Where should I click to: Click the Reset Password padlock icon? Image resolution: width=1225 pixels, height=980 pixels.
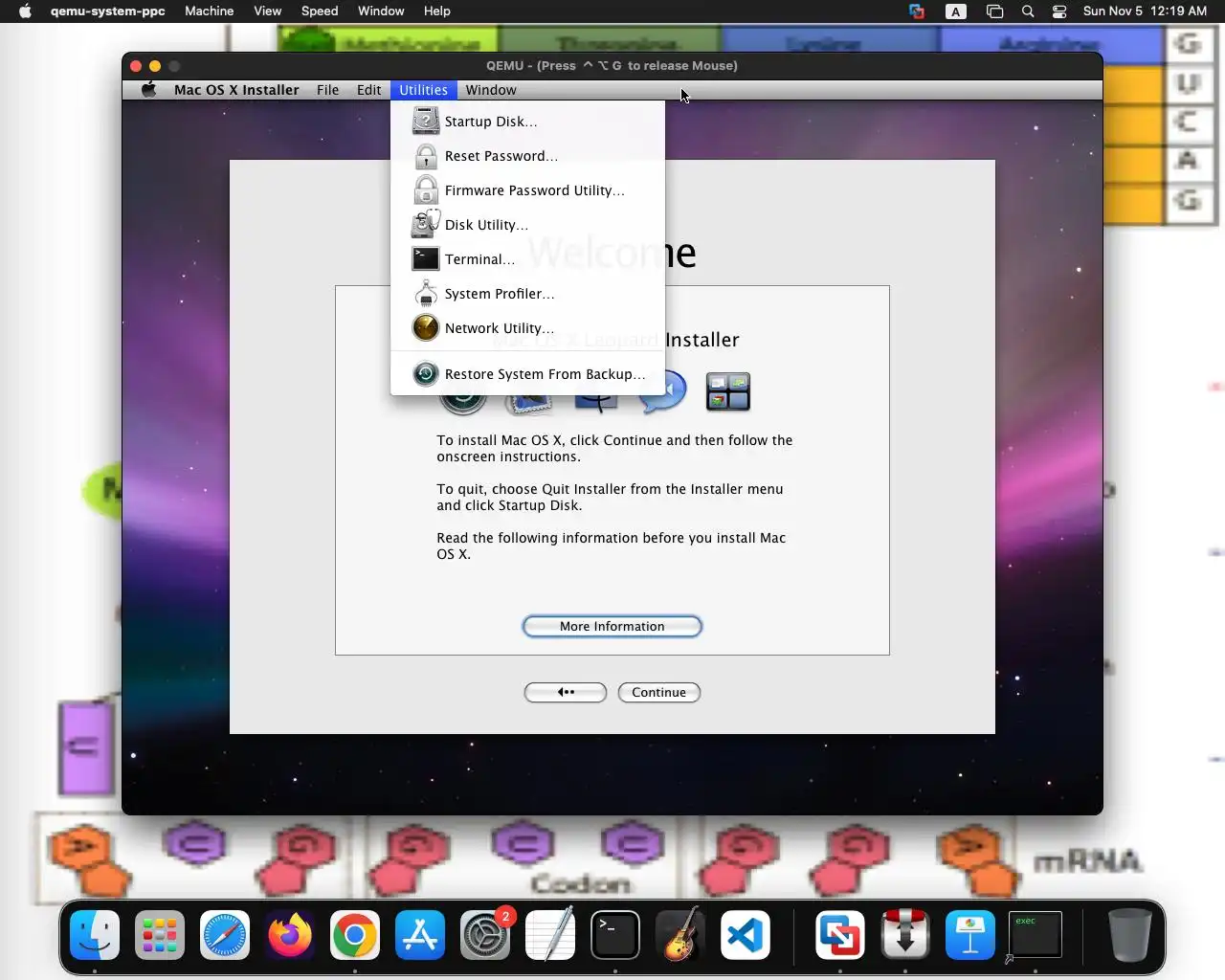426,156
